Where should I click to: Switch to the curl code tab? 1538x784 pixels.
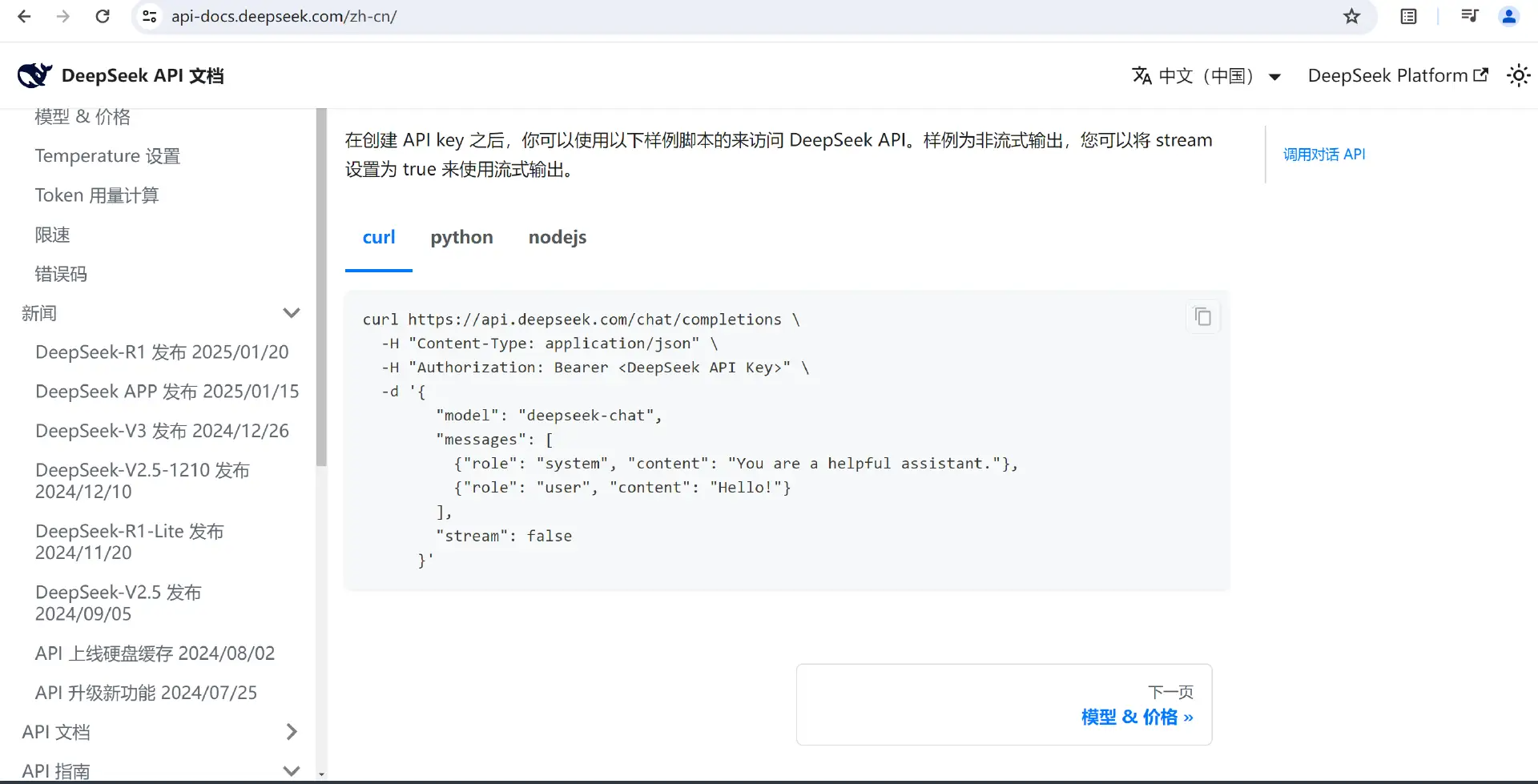[379, 237]
